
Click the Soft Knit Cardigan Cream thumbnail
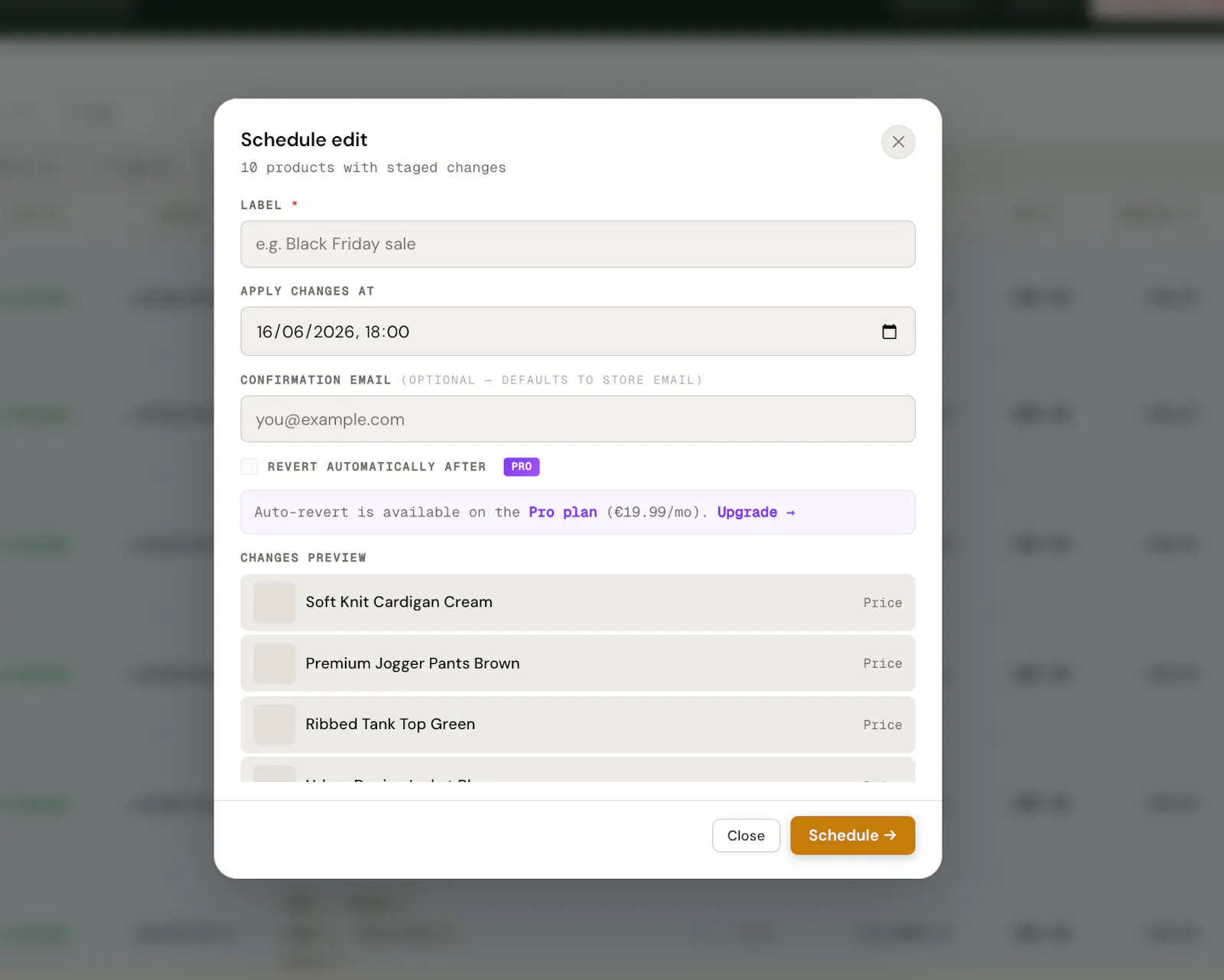click(x=274, y=602)
